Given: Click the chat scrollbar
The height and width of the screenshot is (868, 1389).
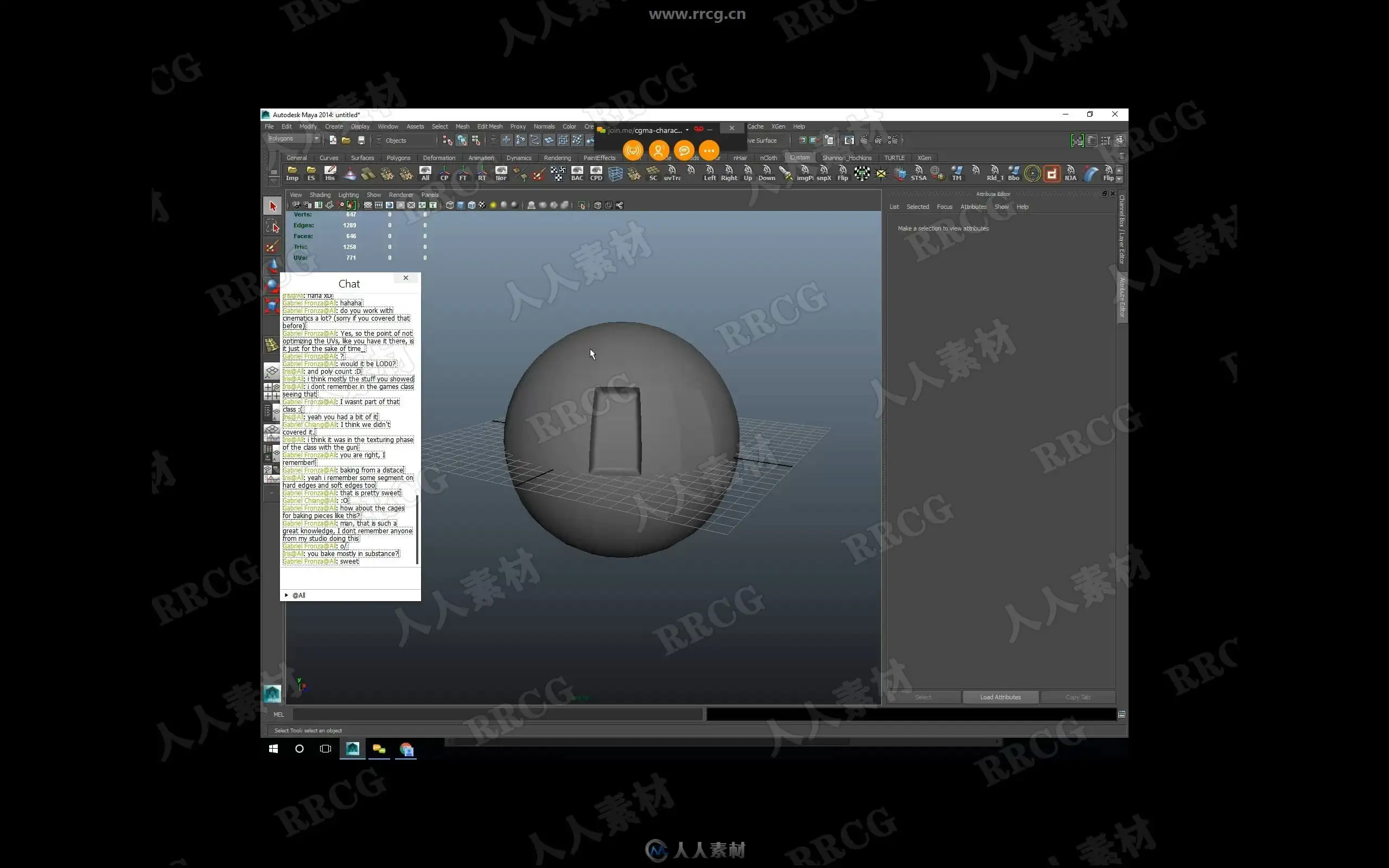Looking at the screenshot, I should (x=417, y=529).
